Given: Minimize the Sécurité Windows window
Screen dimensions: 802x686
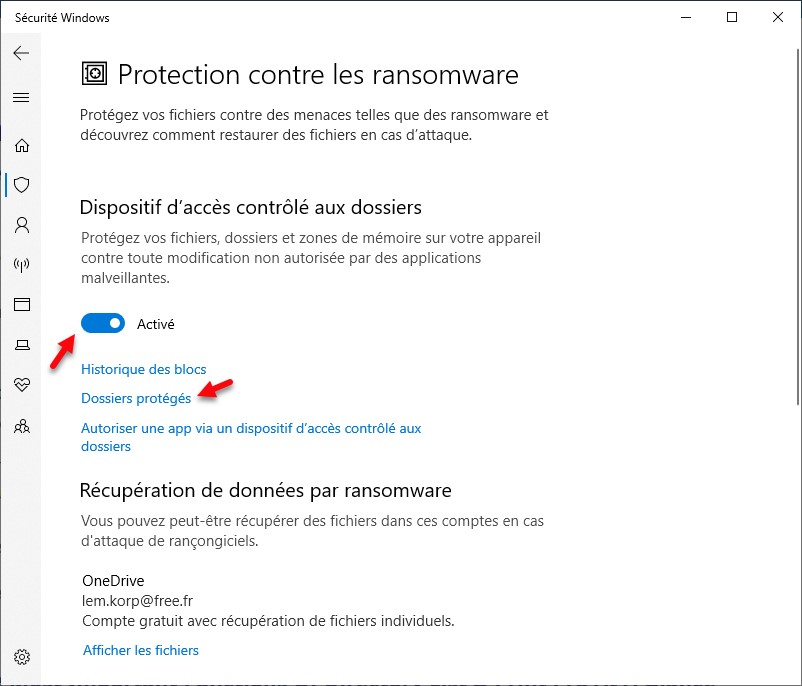Looking at the screenshot, I should click(x=687, y=18).
